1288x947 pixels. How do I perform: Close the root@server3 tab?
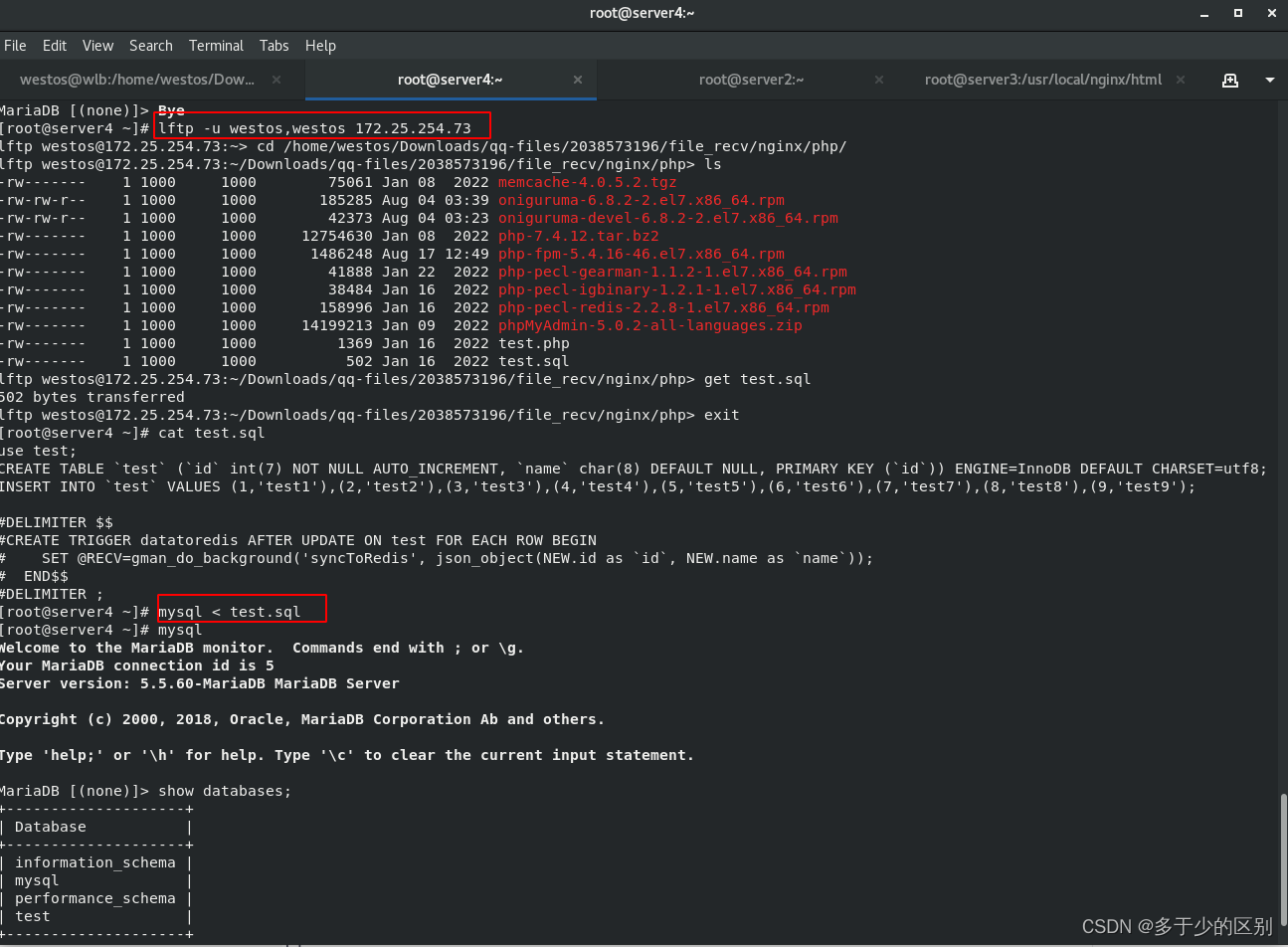pos(1181,80)
